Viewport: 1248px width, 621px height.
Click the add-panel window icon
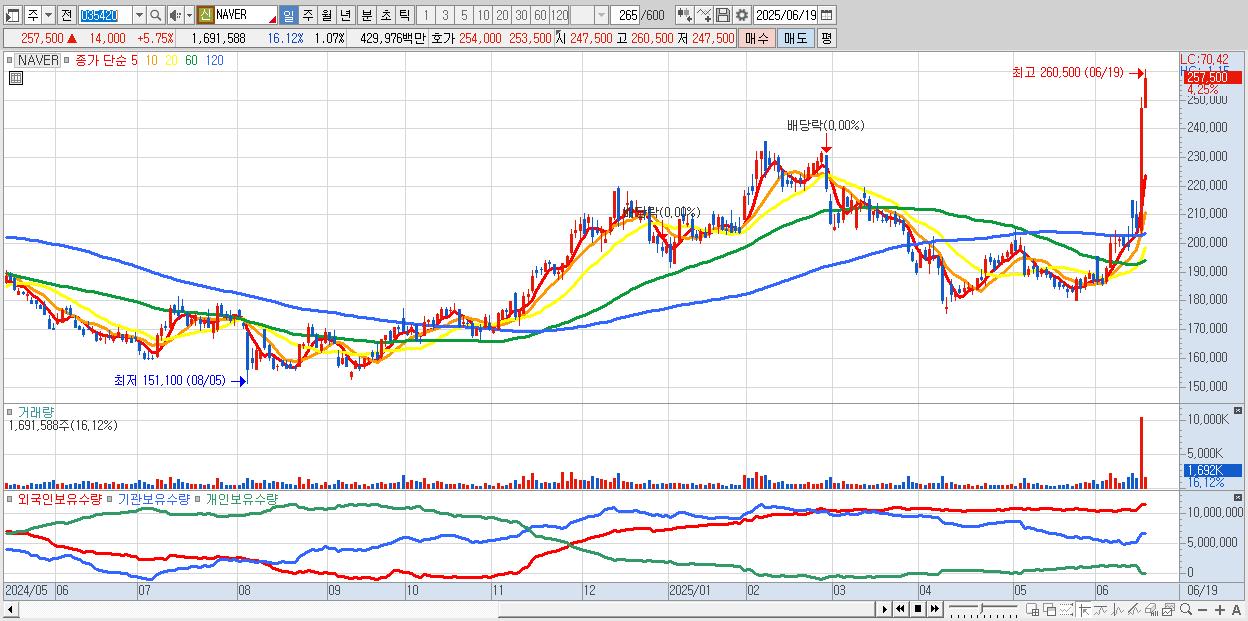(1032, 609)
